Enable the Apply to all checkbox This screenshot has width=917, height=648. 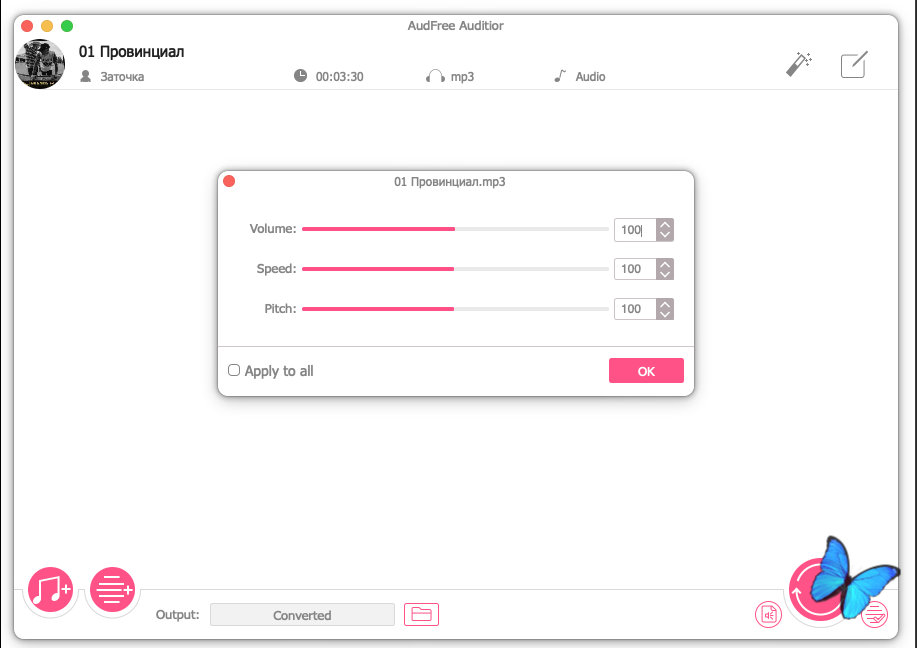(234, 370)
